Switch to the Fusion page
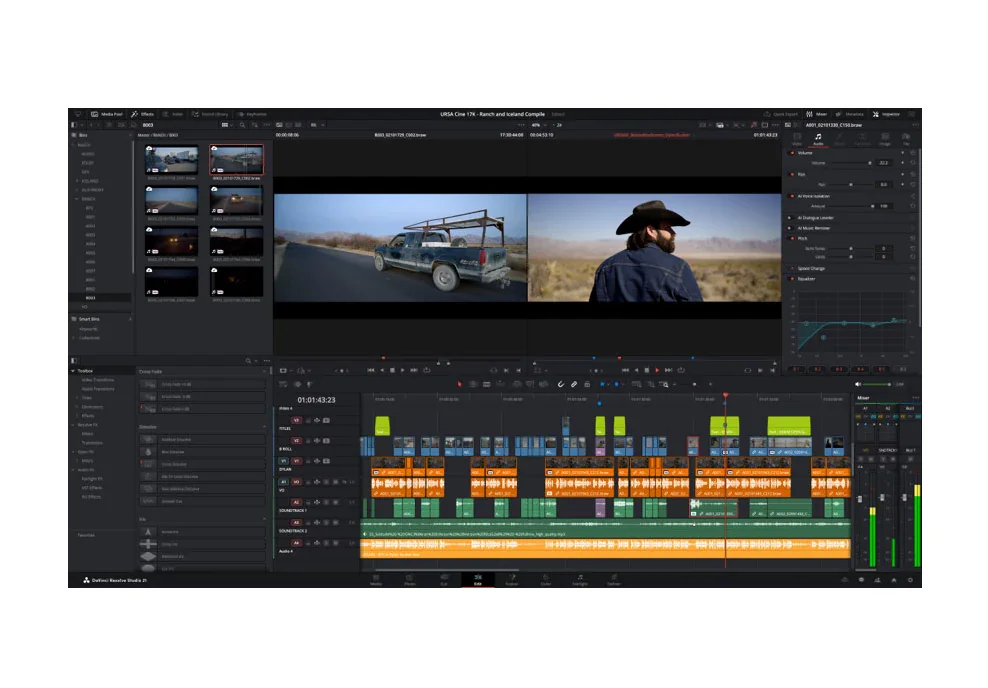The height and width of the screenshot is (688, 988). pos(512,580)
